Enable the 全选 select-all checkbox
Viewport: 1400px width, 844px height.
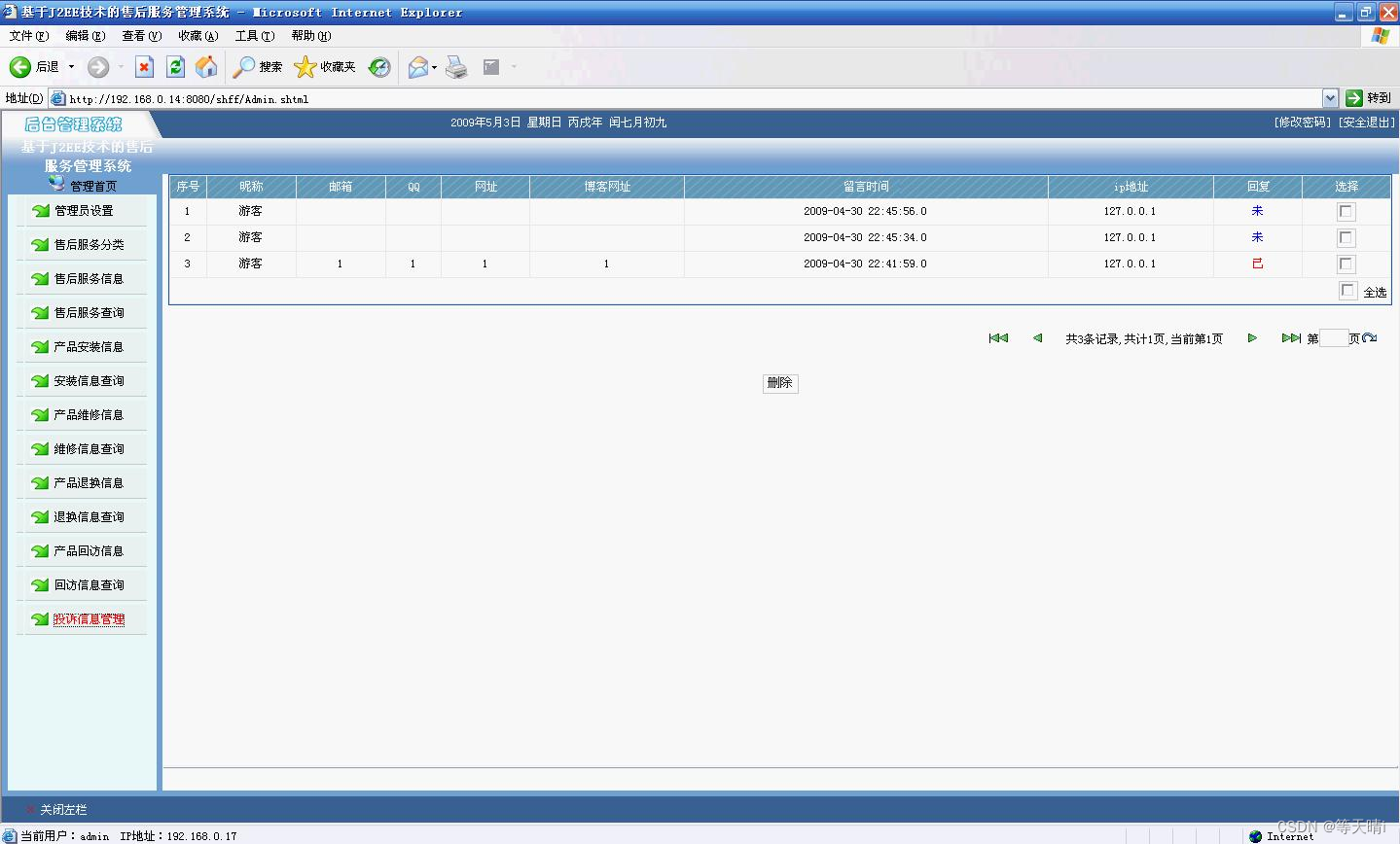point(1347,289)
